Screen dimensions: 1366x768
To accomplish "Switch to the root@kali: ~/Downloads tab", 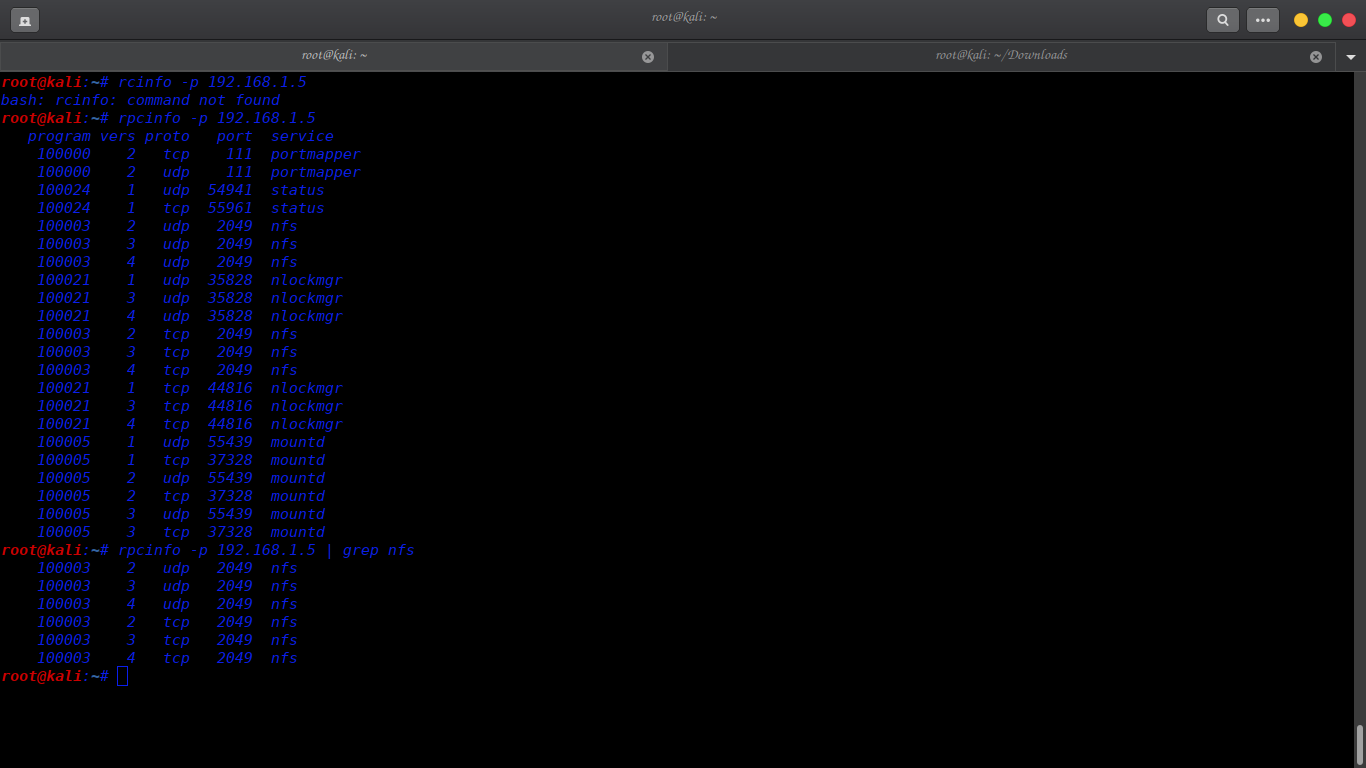I will coord(1000,56).
